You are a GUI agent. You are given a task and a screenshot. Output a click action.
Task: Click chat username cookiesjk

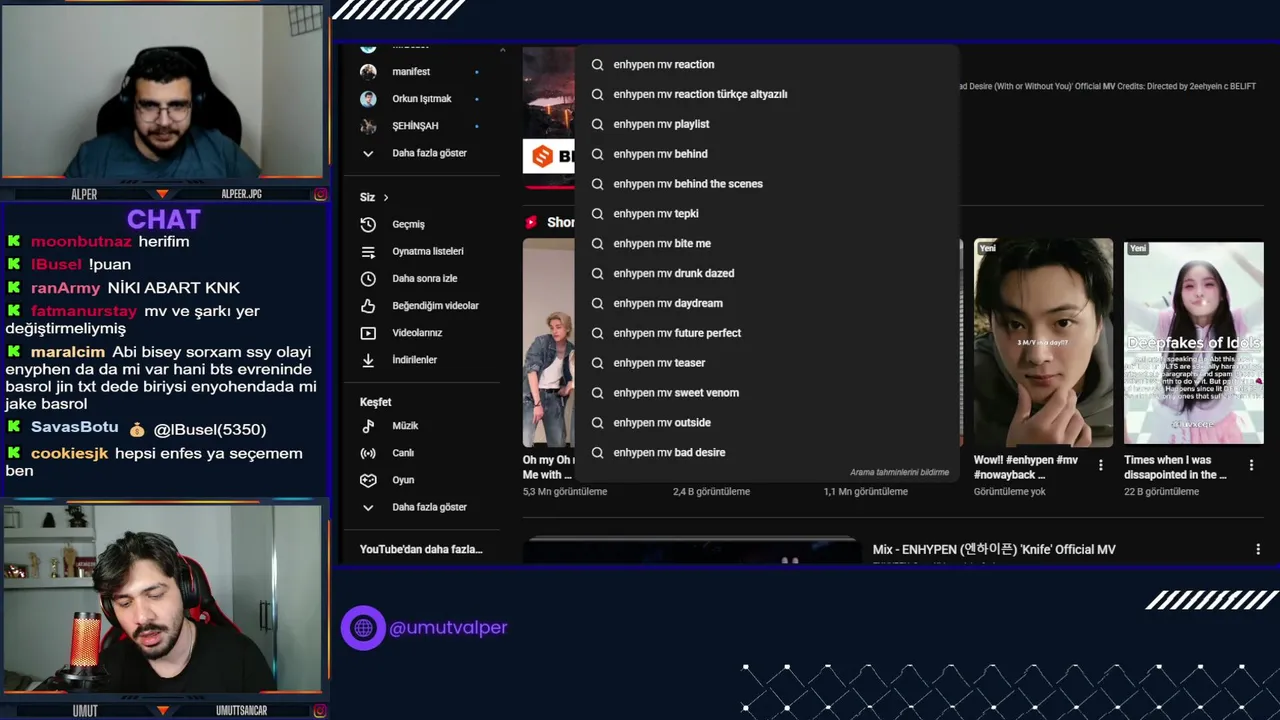click(x=69, y=453)
